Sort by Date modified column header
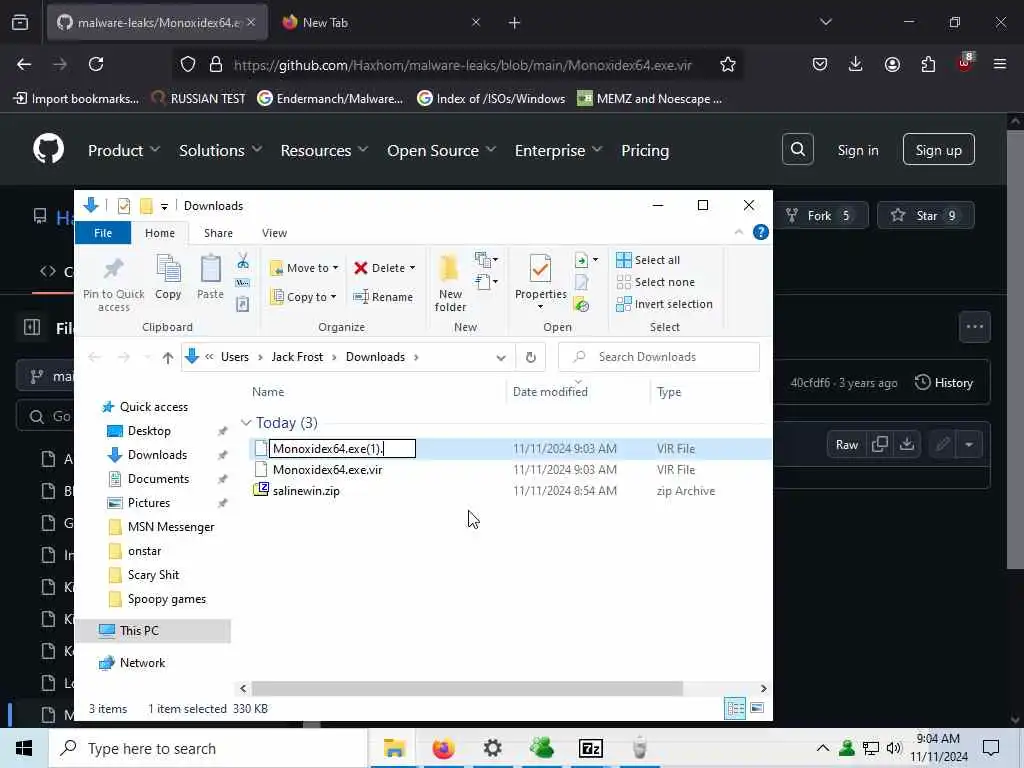 [550, 392]
